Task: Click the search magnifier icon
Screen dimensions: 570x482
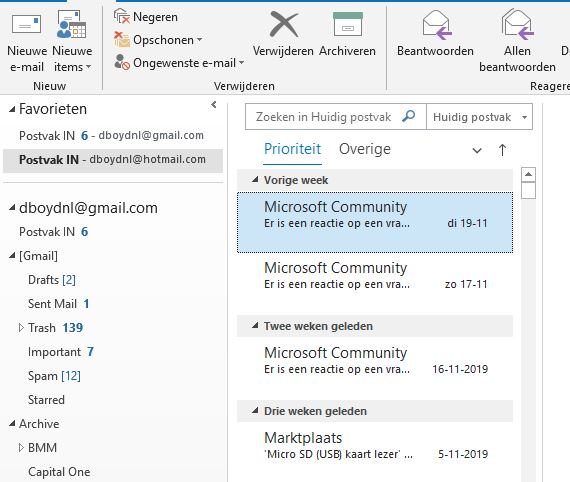Action: (x=409, y=116)
